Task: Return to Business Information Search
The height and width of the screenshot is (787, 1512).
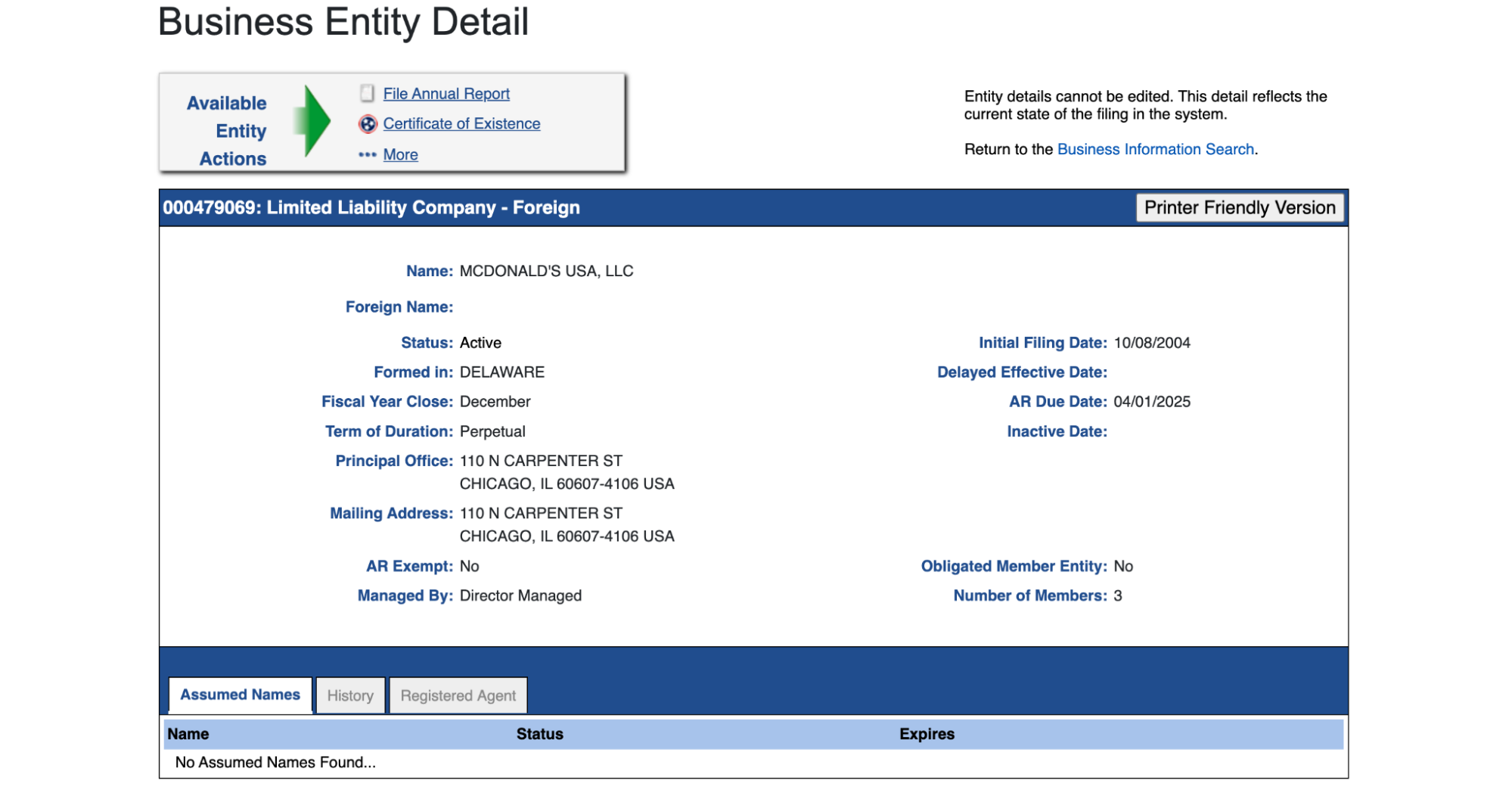Action: (x=1155, y=149)
